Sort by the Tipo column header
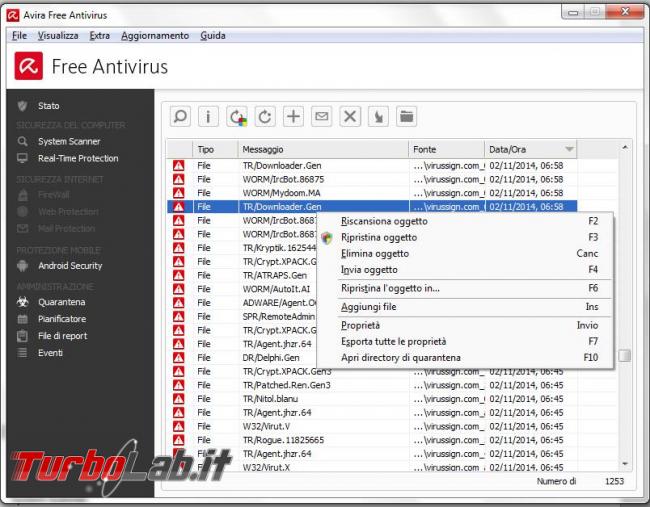This screenshot has width=650, height=507. [215, 149]
